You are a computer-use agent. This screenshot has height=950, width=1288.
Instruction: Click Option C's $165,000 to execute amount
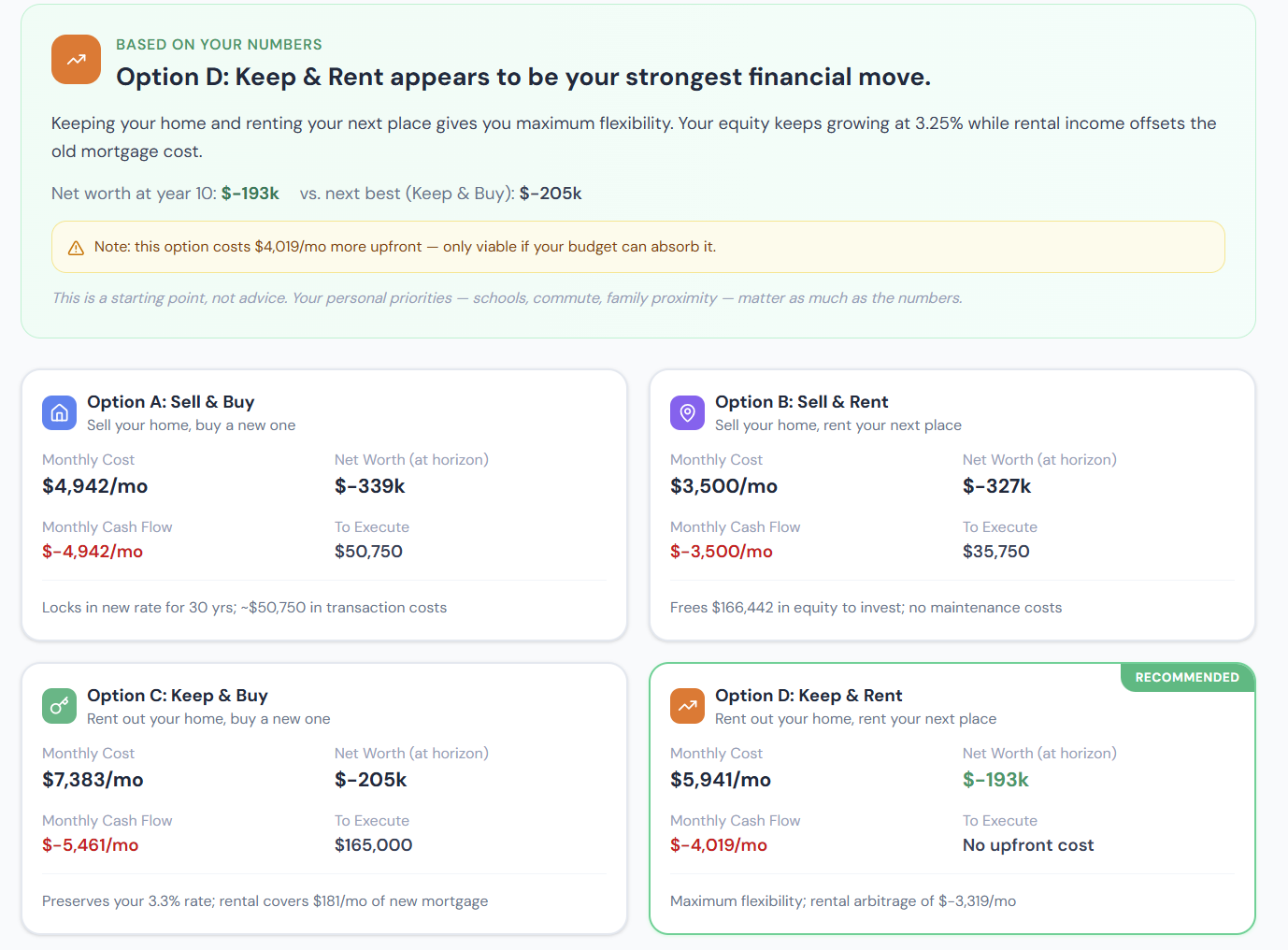(x=373, y=845)
